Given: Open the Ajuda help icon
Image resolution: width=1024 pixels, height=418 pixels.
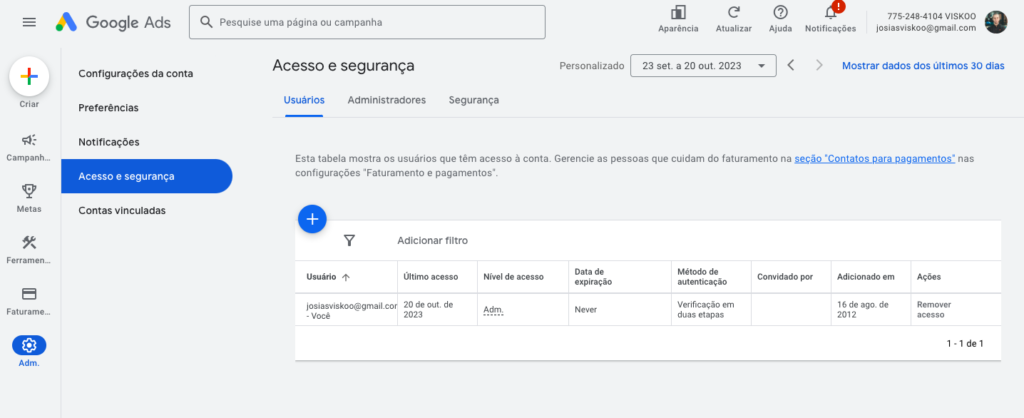Looking at the screenshot, I should 780,12.
